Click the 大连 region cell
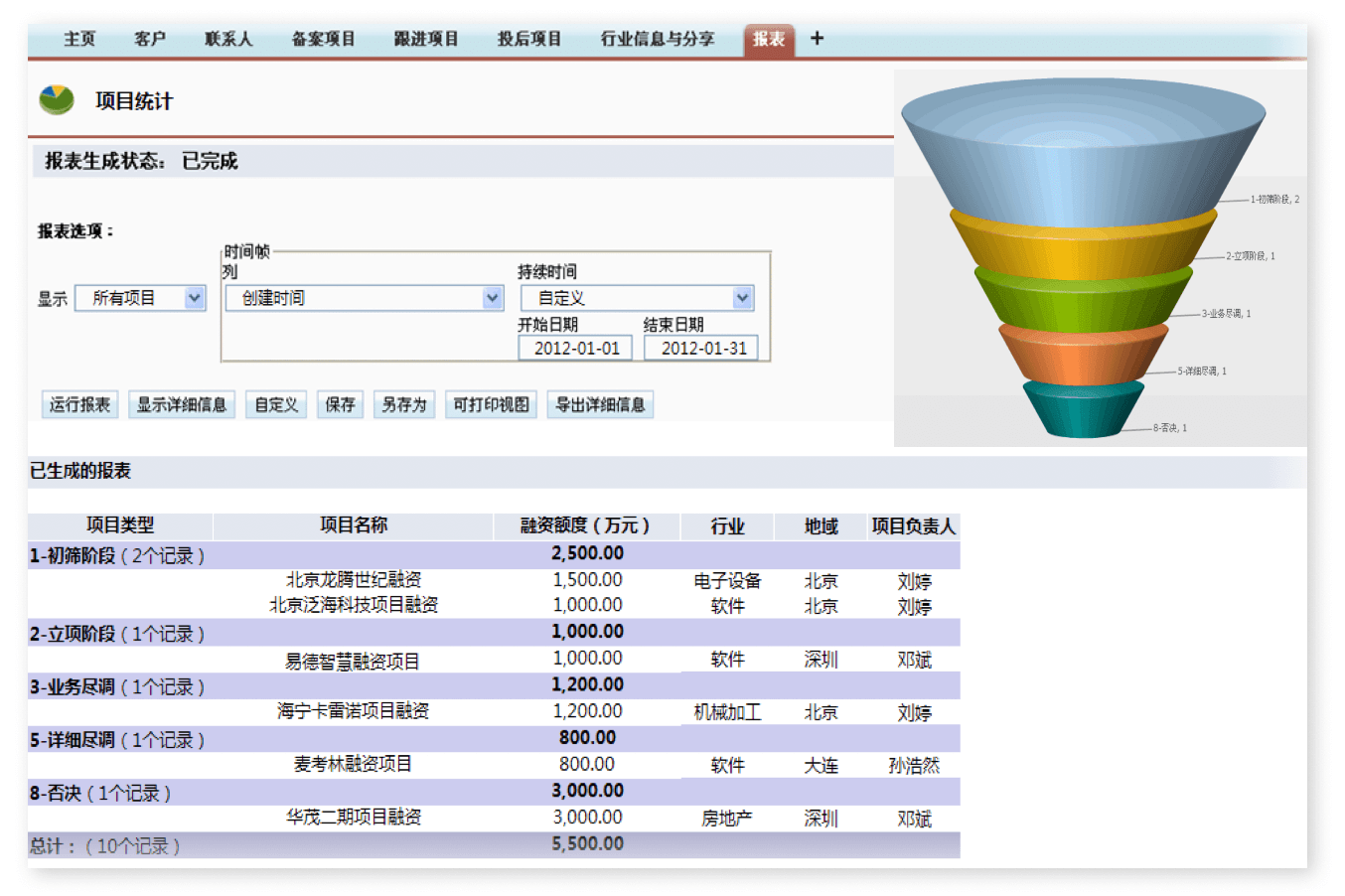The width and height of the screenshot is (1345, 896). (821, 766)
